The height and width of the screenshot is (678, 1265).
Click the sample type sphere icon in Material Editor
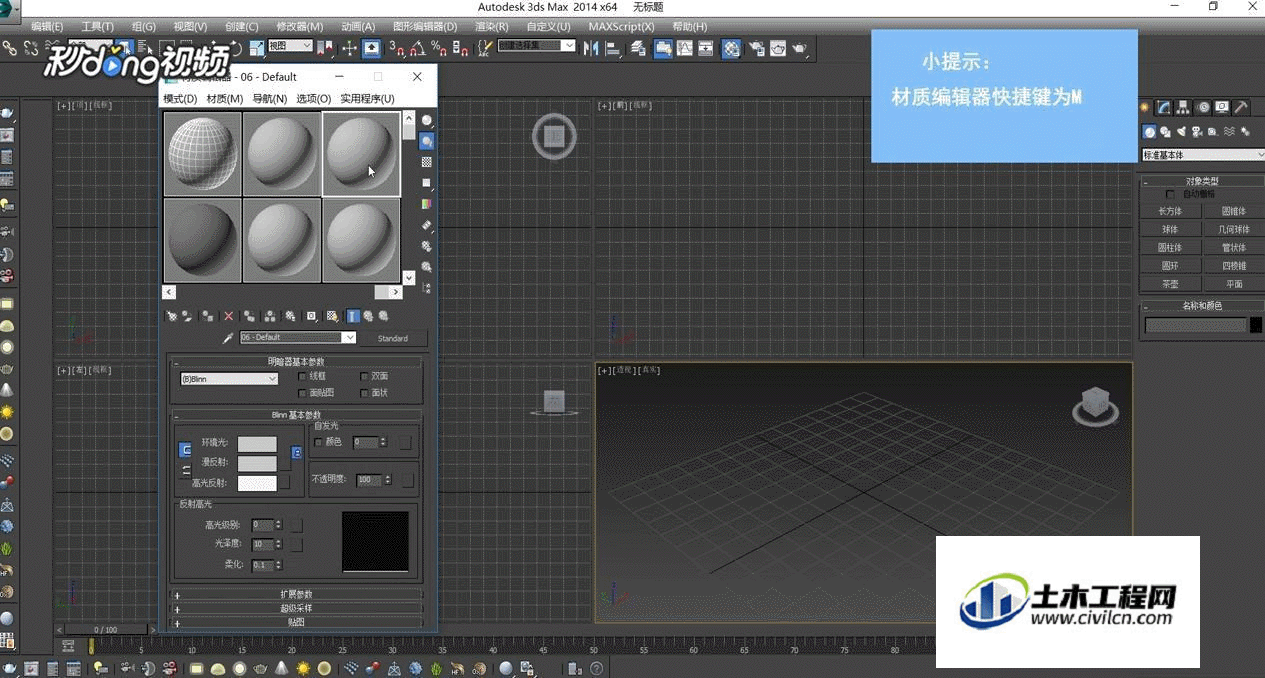tap(427, 120)
